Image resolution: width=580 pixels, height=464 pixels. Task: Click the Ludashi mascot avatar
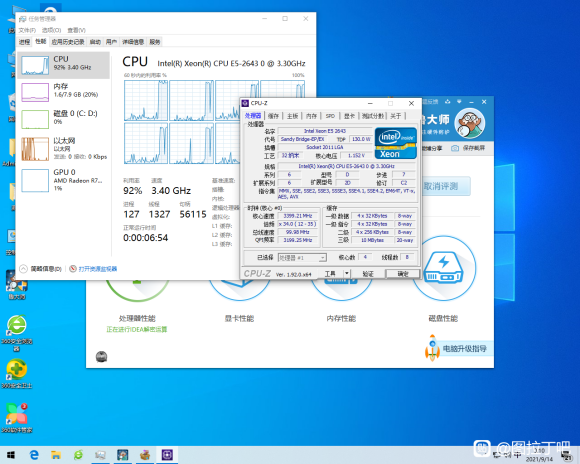pyautogui.click(x=470, y=123)
